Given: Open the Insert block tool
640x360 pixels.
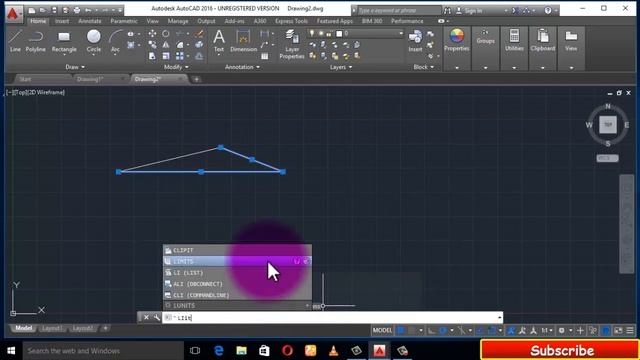Looking at the screenshot, I should click(415, 41).
